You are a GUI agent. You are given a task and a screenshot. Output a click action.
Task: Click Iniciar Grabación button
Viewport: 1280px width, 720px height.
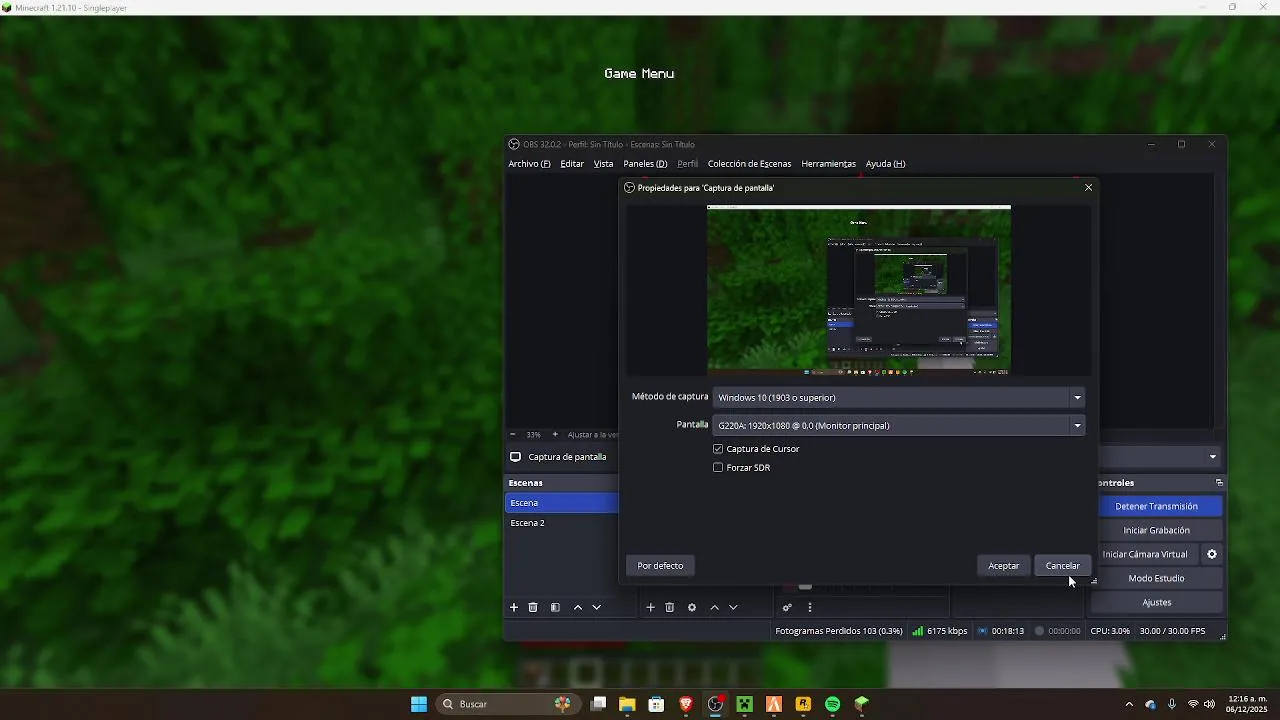click(1156, 530)
